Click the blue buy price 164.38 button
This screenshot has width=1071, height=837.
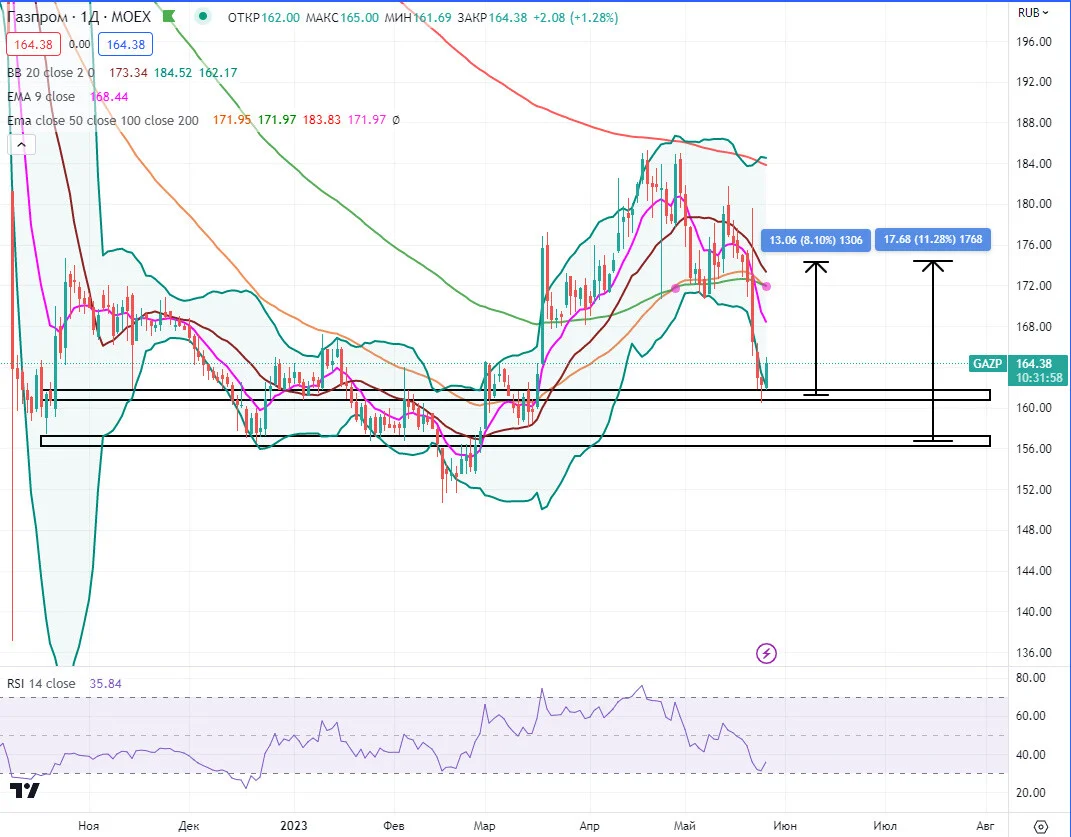point(126,44)
